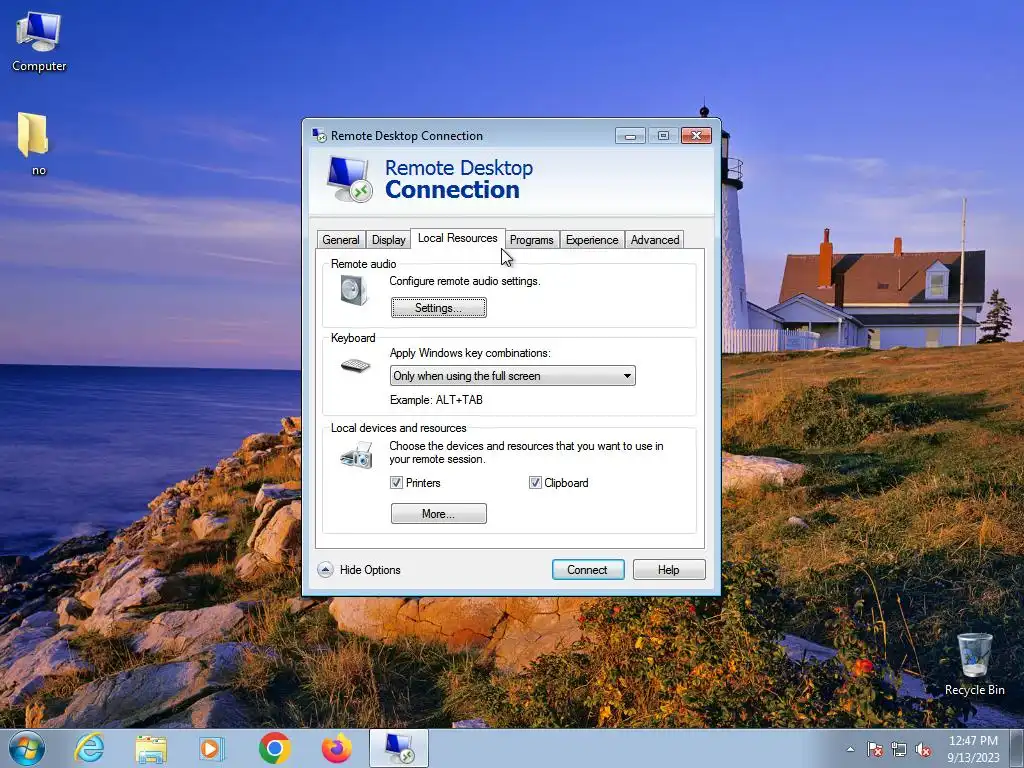This screenshot has width=1024, height=768.
Task: Open the Computer desktop icon
Action: tap(39, 42)
